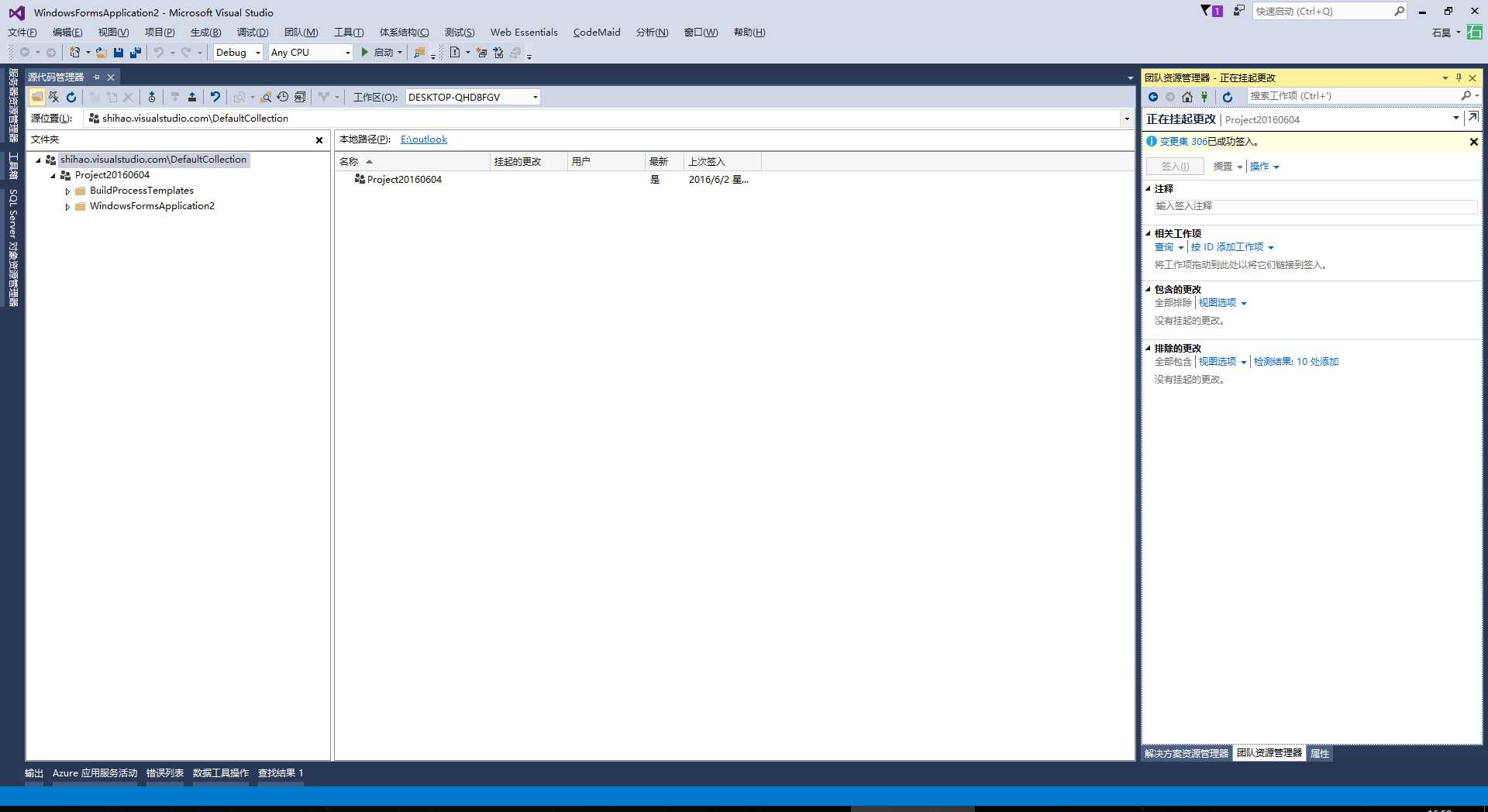The width and height of the screenshot is (1488, 812).
Task: Open the File (文件) menu
Action: pyautogui.click(x=22, y=32)
